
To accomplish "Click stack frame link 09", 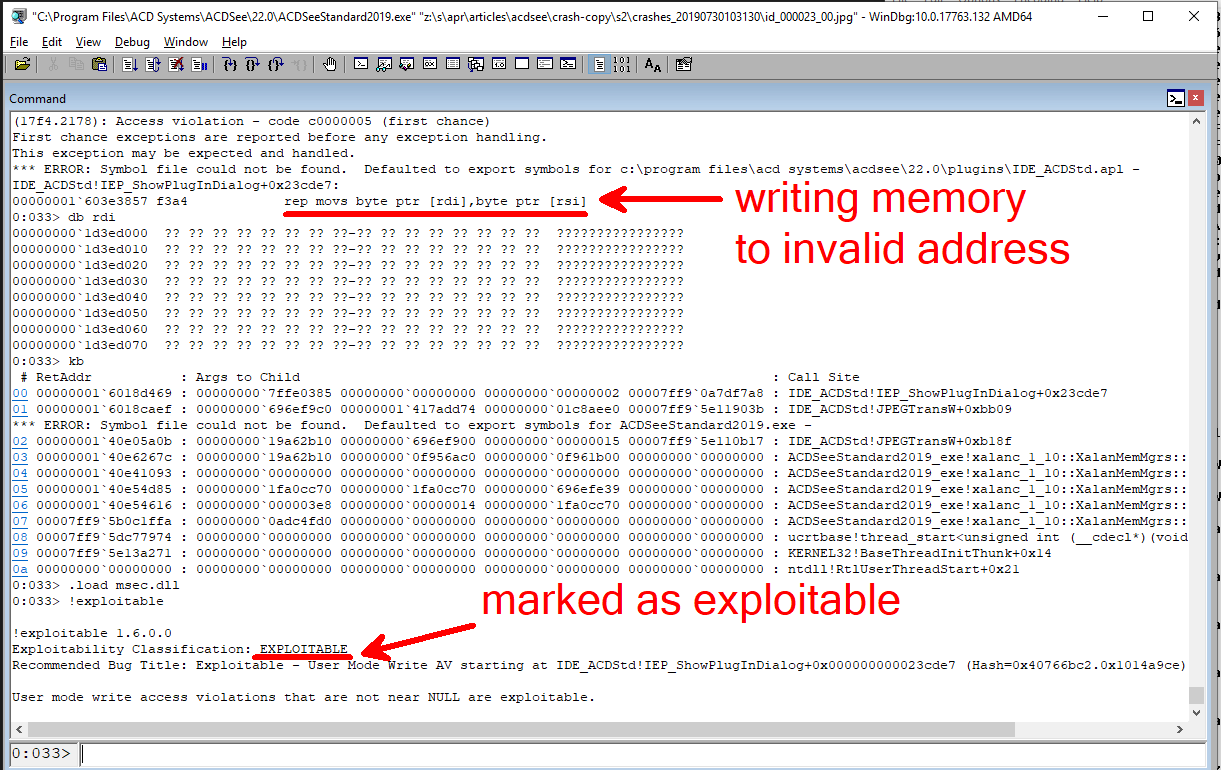I will click(20, 554).
